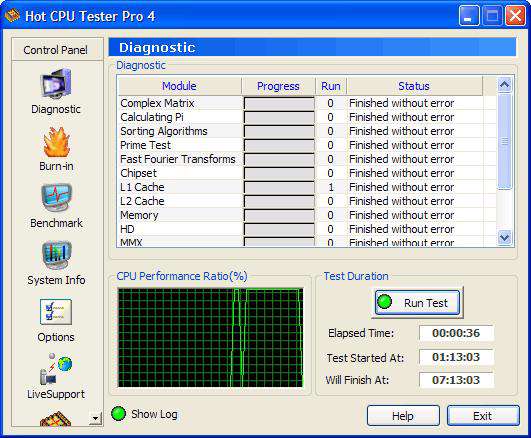Viewport: 531px width, 438px height.
Task: Open the System Info chart icon
Action: [56, 255]
